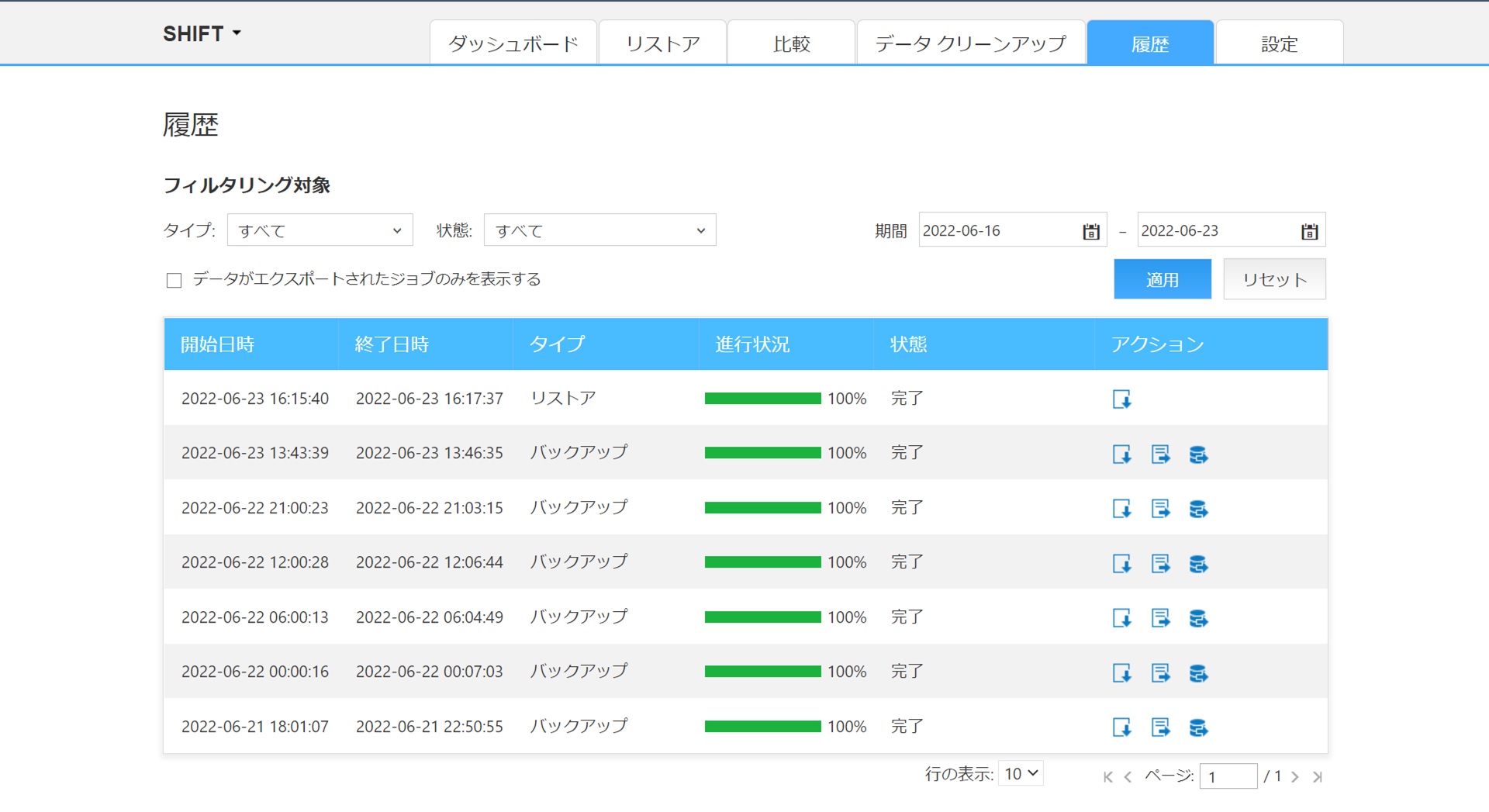Click the リストア type cell in first row
Viewport: 1489px width, 812px height.
point(563,399)
